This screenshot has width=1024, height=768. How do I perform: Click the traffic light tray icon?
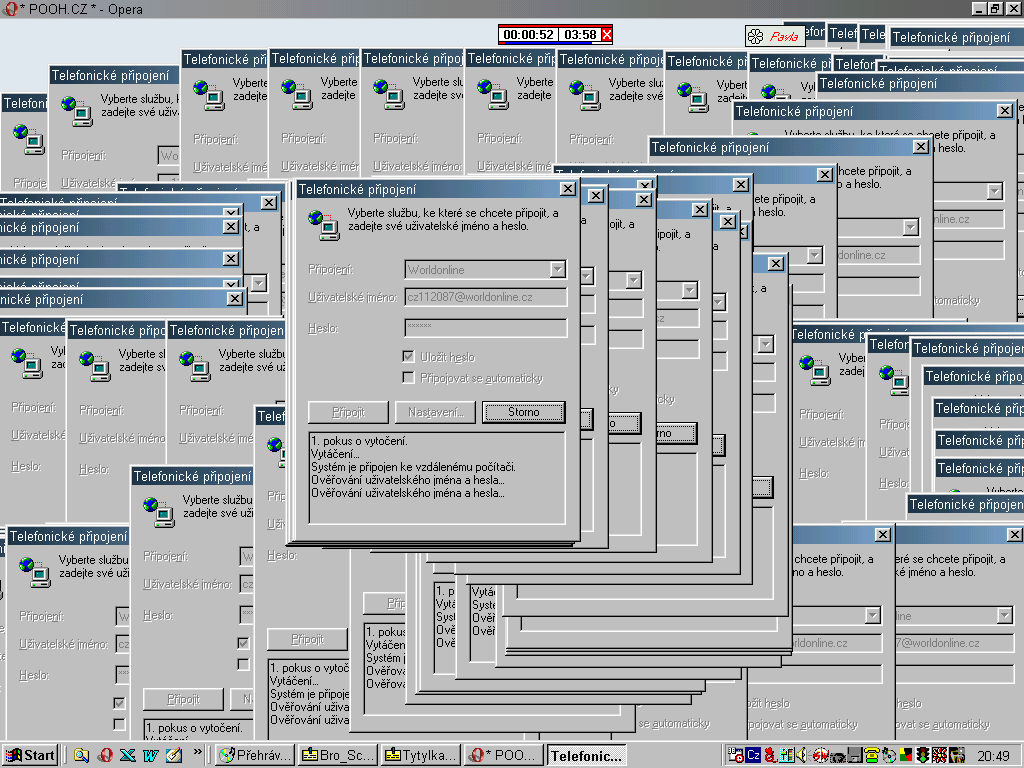(x=923, y=755)
